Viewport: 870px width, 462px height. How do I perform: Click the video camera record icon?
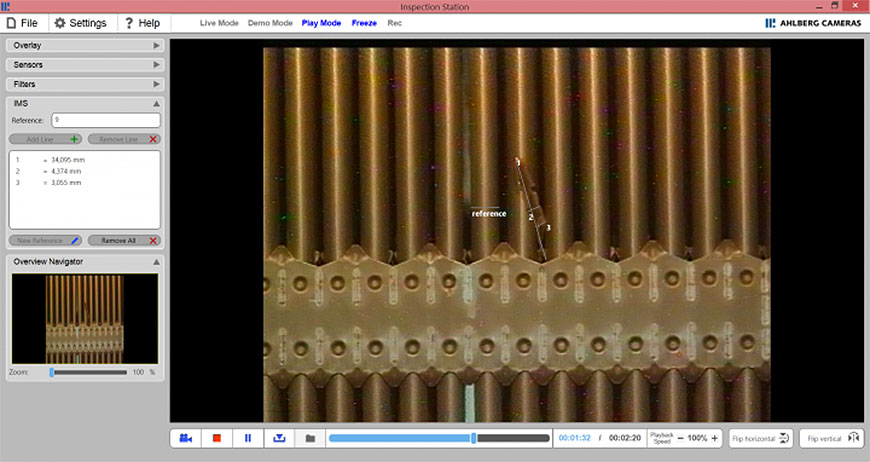pos(186,438)
